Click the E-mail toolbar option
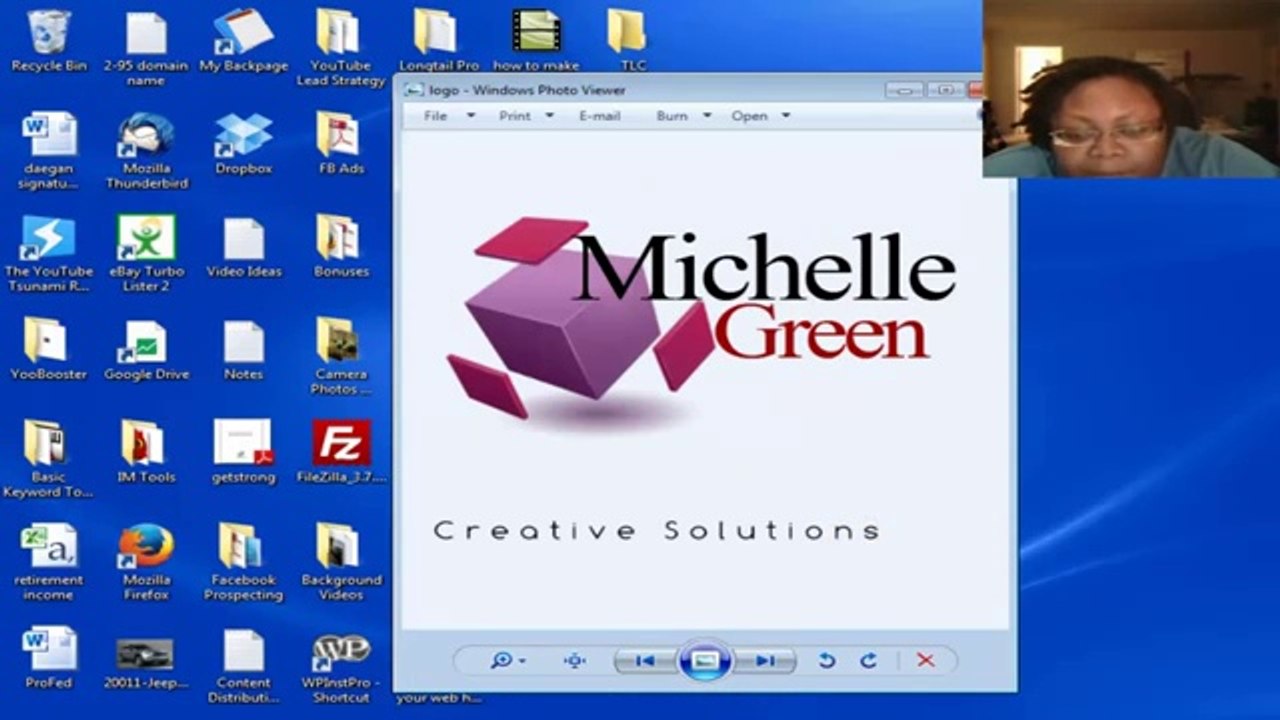1280x720 pixels. pos(600,116)
